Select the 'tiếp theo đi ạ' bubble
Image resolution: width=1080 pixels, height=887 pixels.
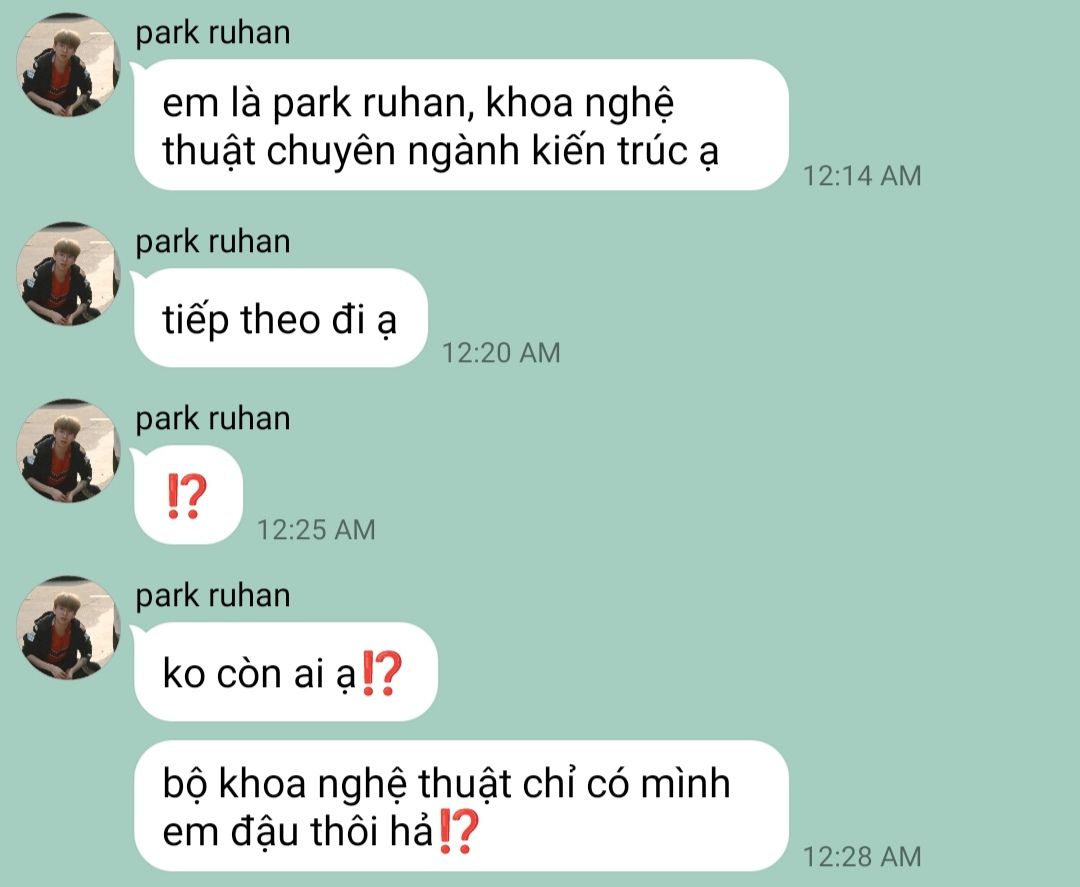coord(280,317)
